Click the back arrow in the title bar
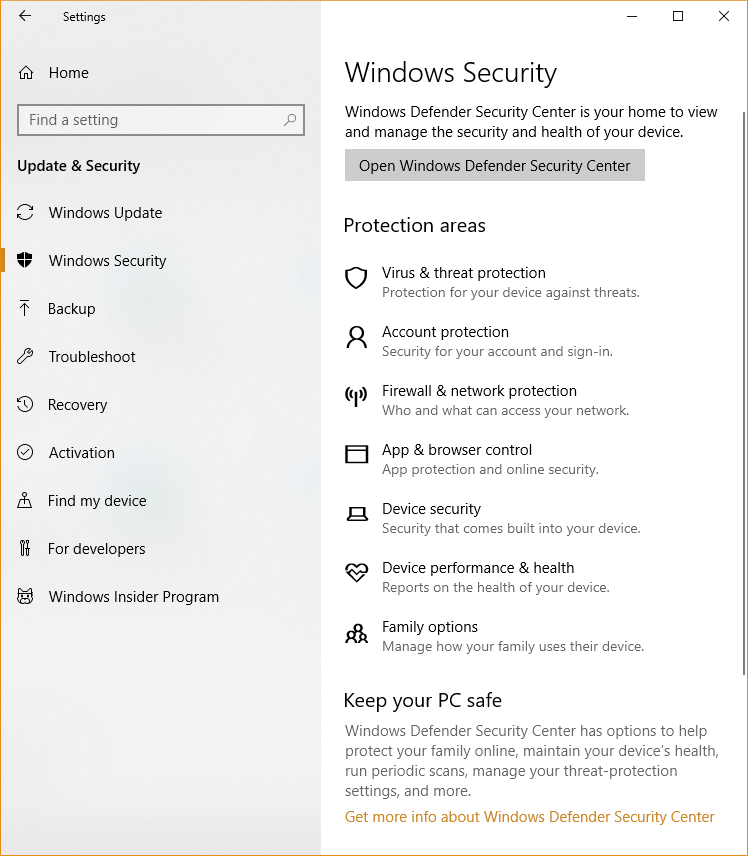The image size is (748, 856). pyautogui.click(x=25, y=16)
